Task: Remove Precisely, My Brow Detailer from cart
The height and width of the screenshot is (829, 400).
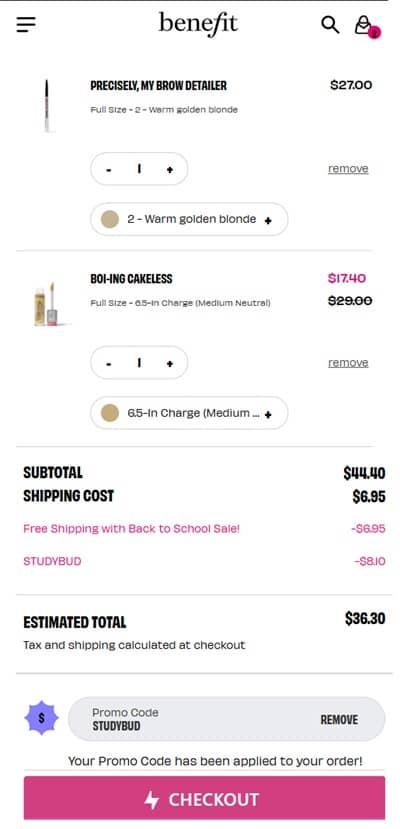Action: click(348, 169)
